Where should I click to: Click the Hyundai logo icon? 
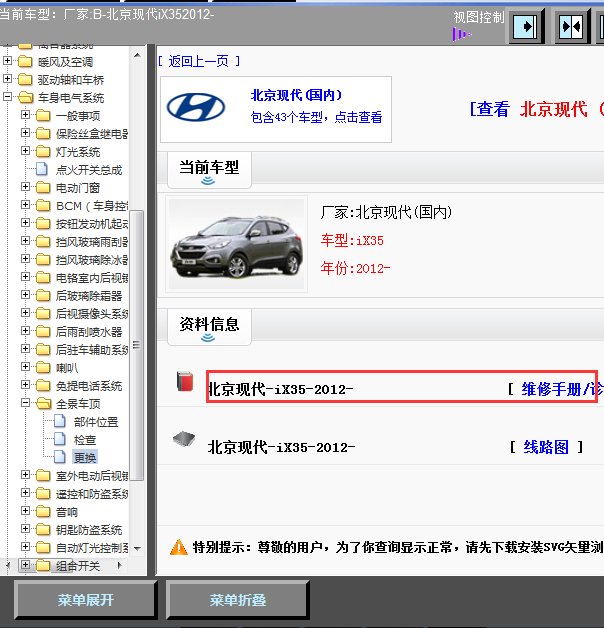click(196, 107)
